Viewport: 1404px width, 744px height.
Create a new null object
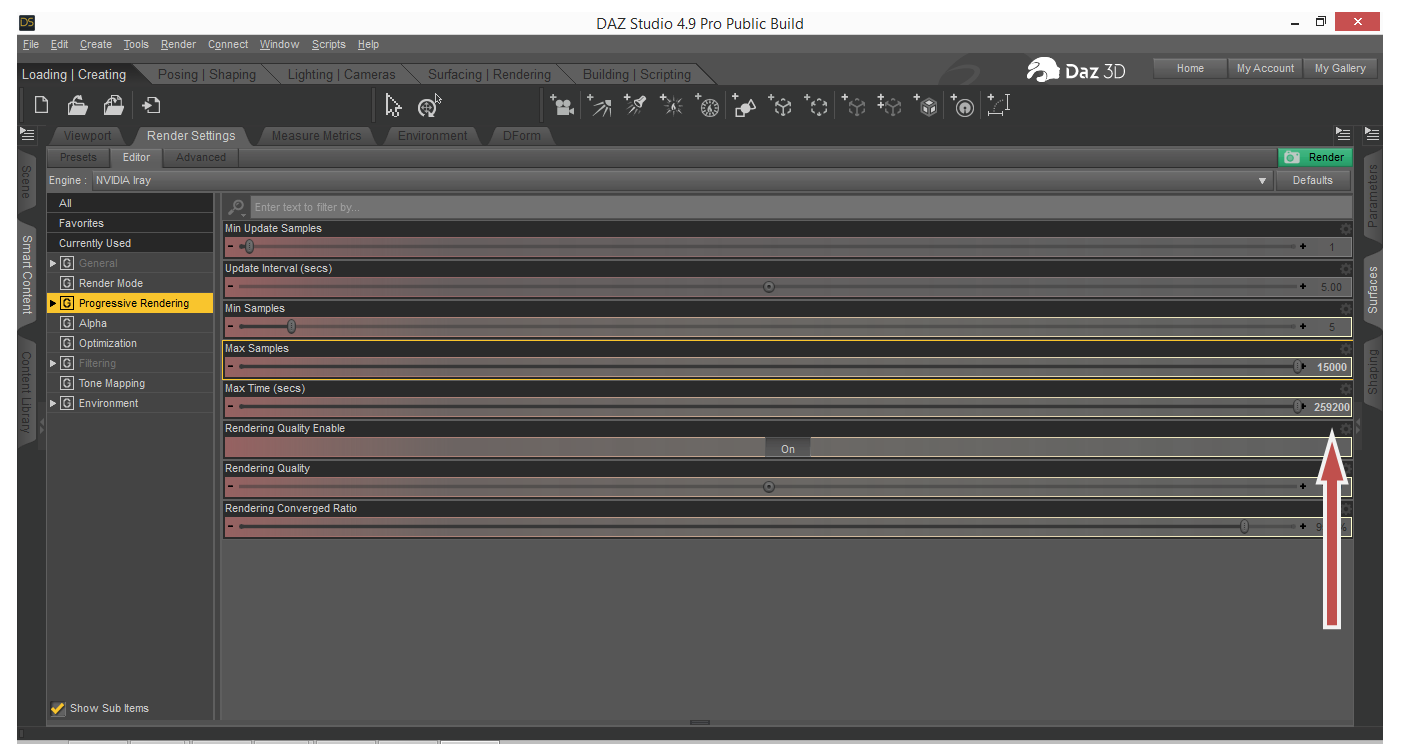click(781, 105)
